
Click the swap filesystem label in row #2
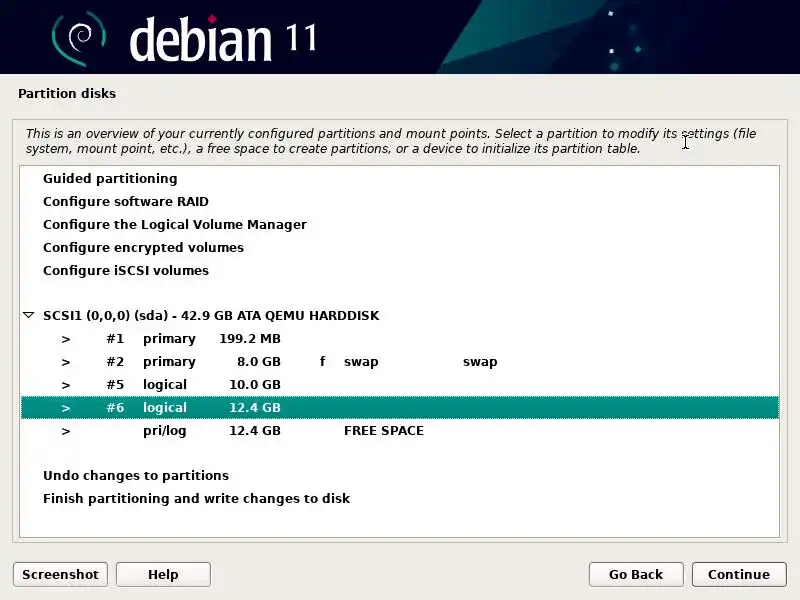(361, 362)
